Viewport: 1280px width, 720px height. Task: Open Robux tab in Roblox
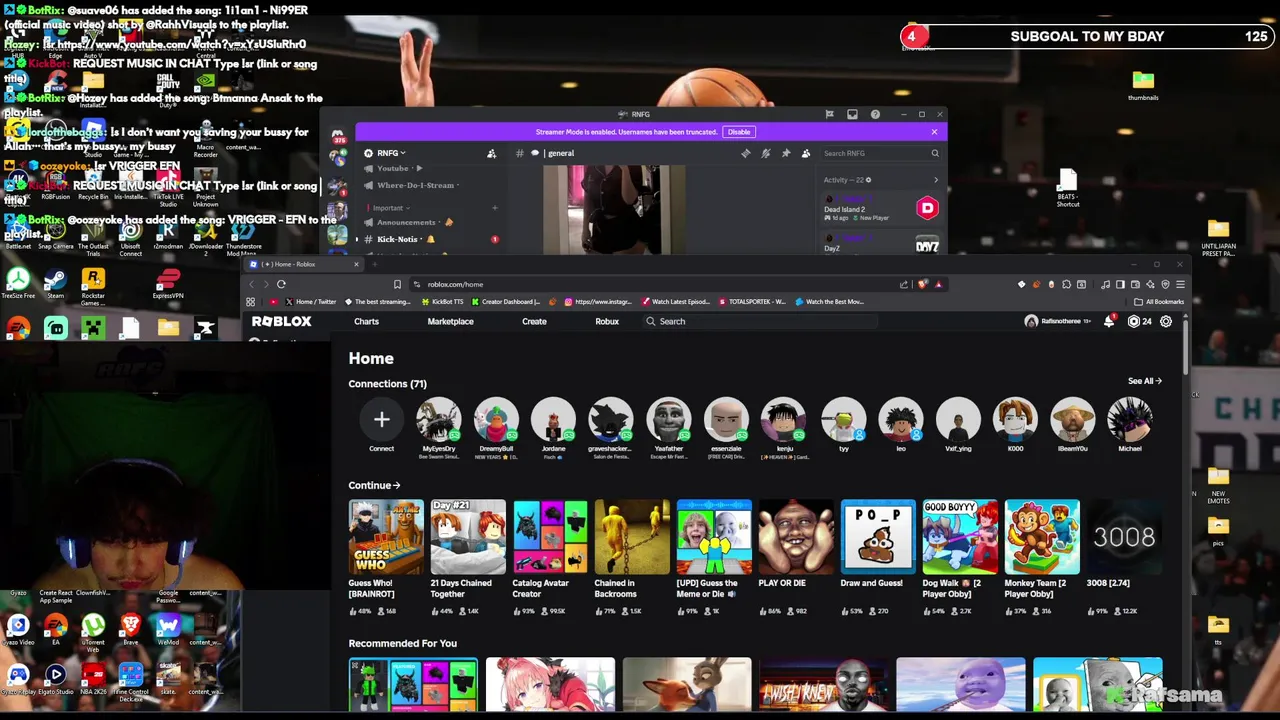(607, 321)
